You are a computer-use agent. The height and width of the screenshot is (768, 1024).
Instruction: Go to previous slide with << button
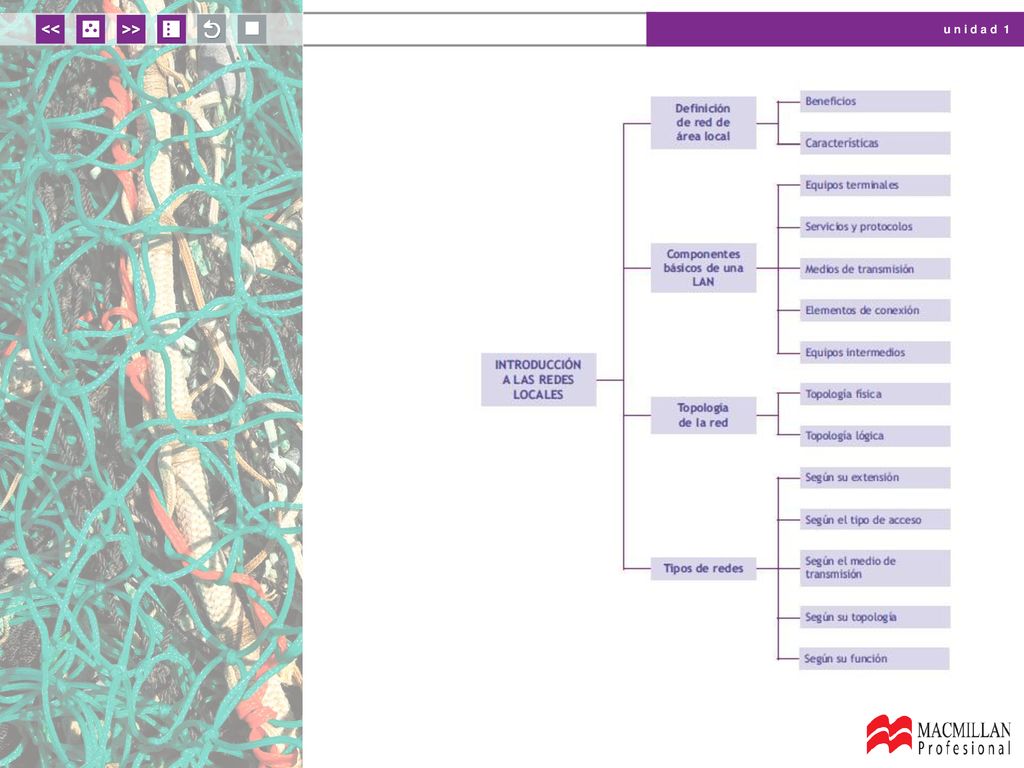click(x=50, y=29)
